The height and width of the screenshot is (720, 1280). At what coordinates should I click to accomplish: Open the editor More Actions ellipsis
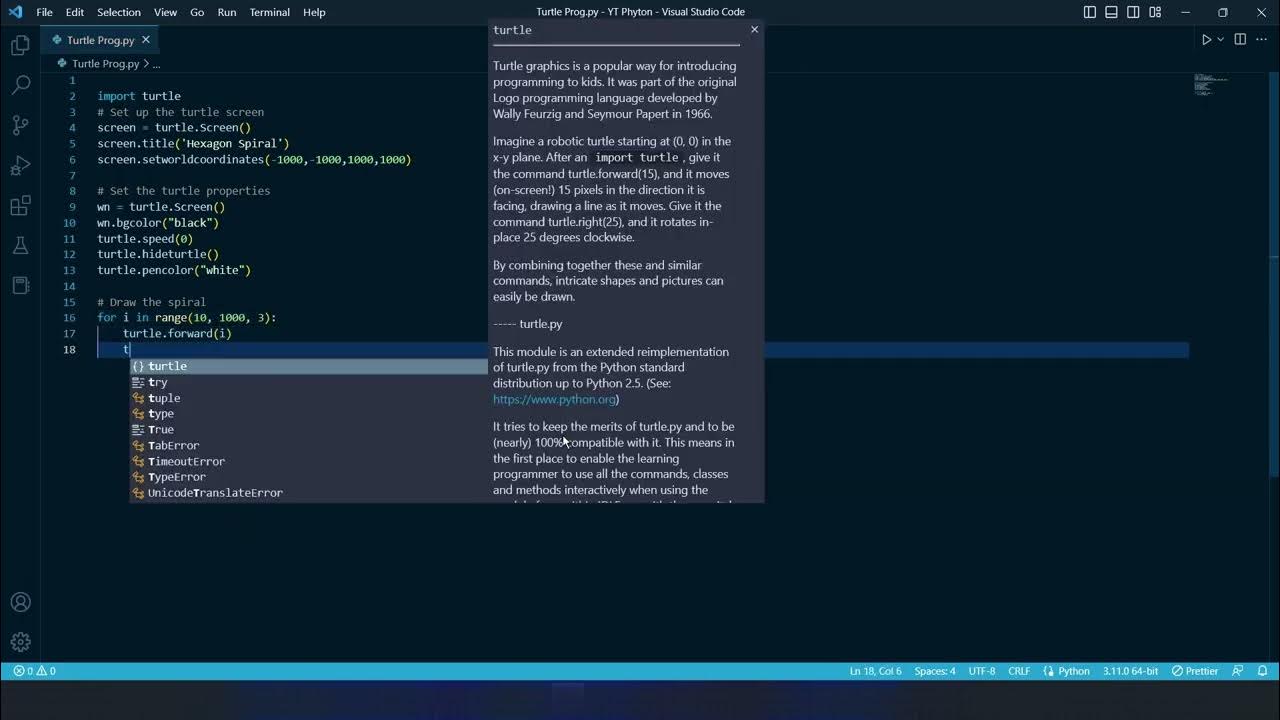click(x=1262, y=40)
